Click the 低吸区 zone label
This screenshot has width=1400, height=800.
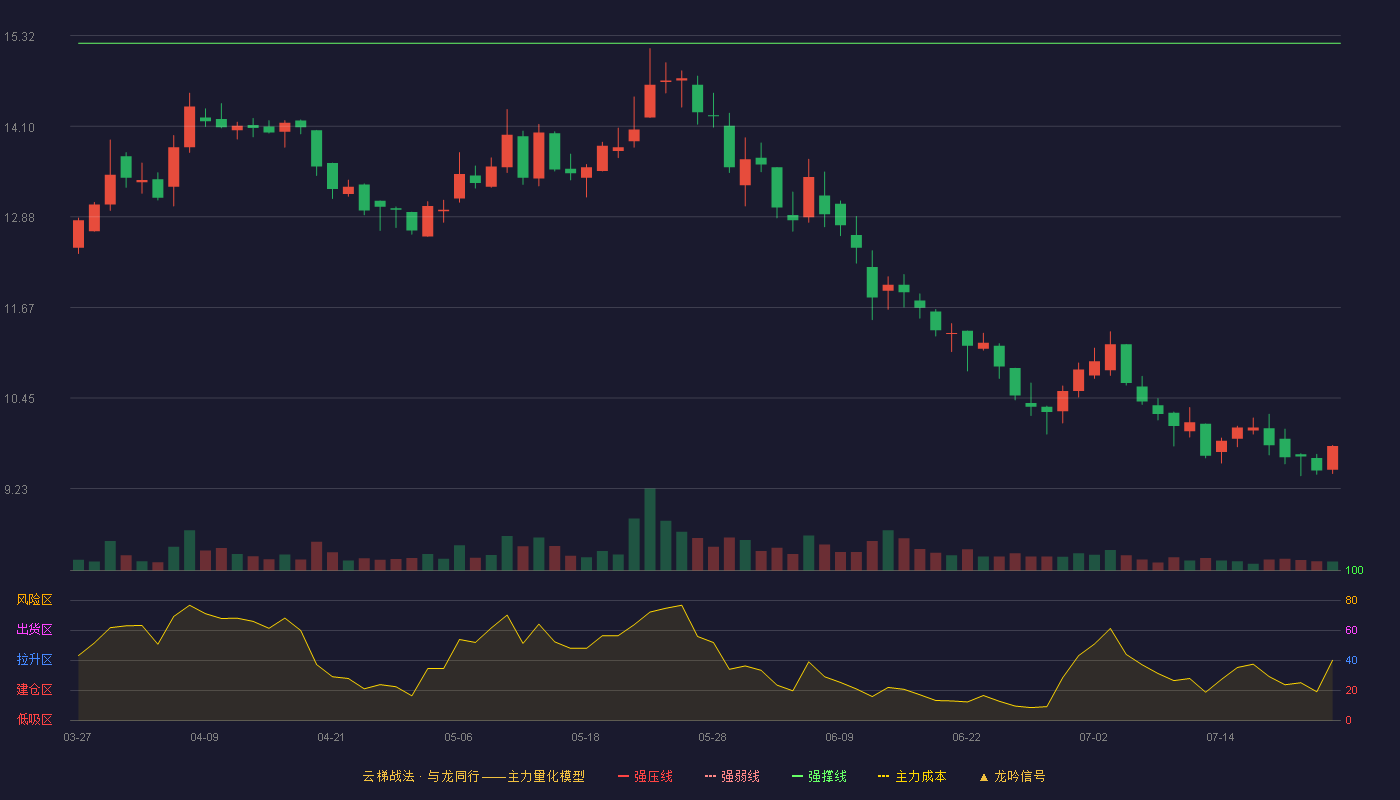(x=34, y=720)
